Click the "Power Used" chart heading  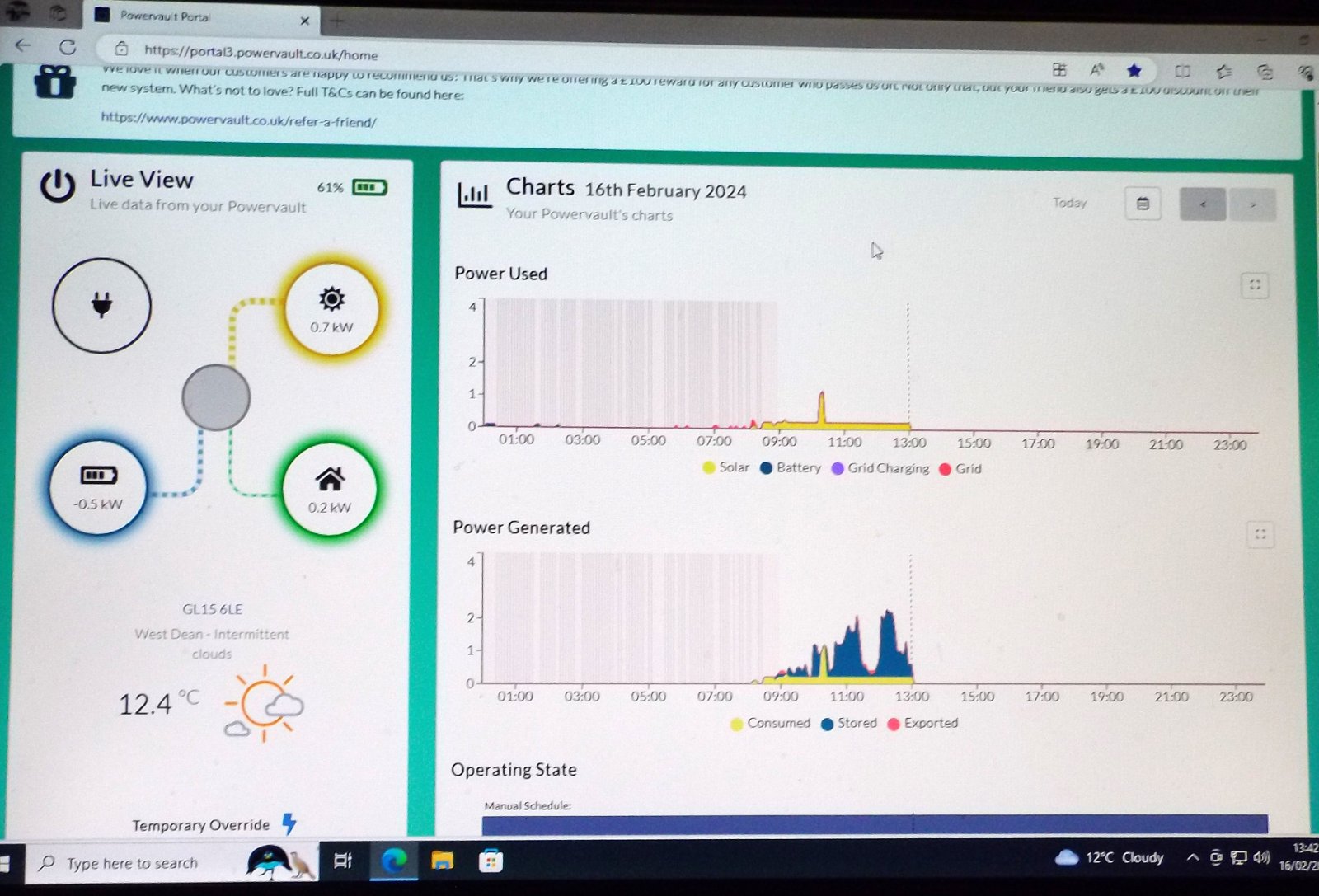coord(500,274)
